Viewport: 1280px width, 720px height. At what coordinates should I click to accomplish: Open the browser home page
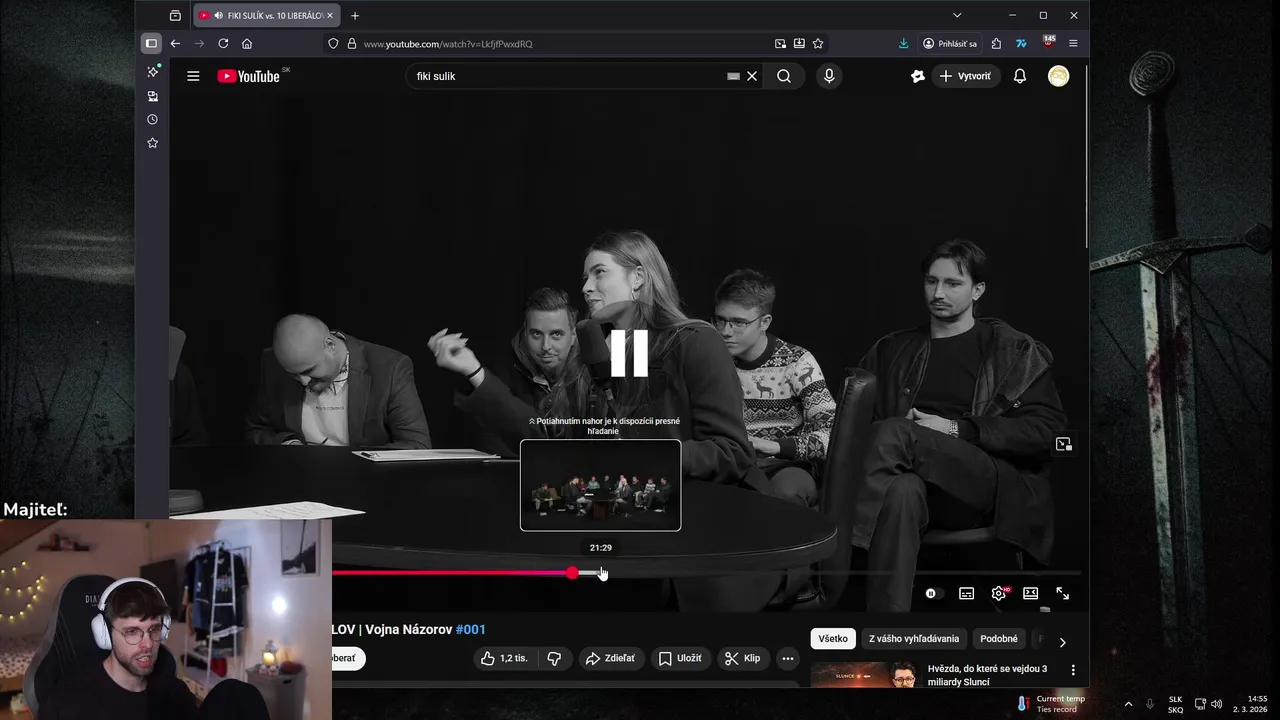[247, 43]
